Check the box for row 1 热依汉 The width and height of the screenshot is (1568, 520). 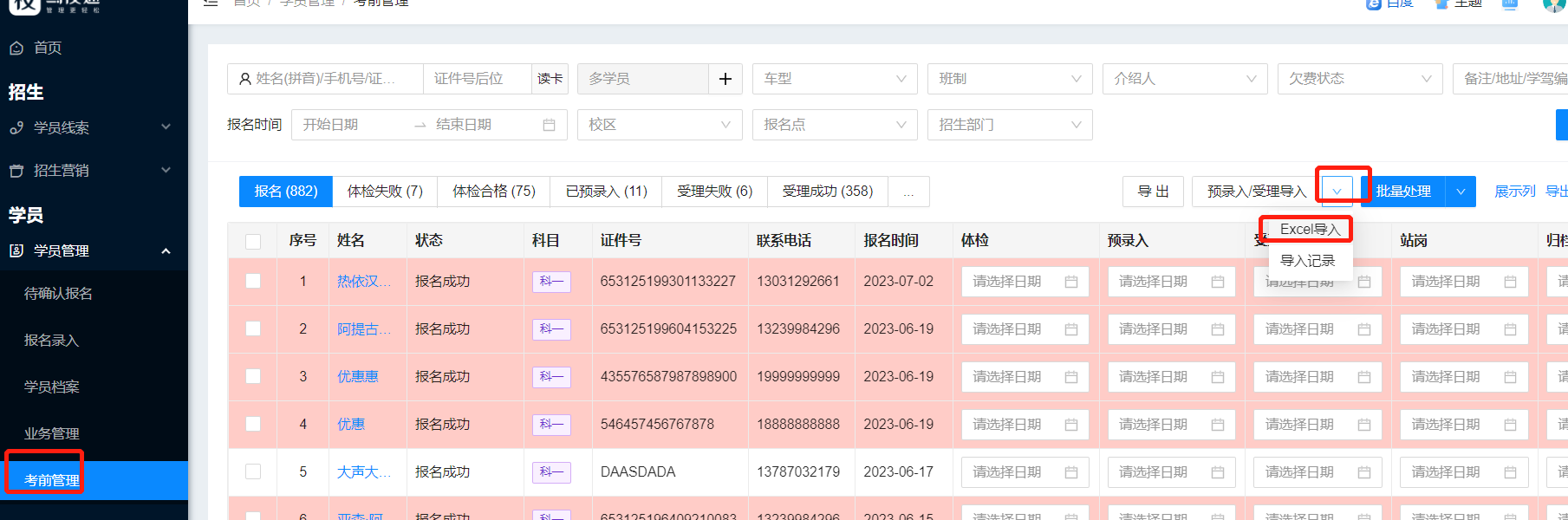[x=253, y=281]
